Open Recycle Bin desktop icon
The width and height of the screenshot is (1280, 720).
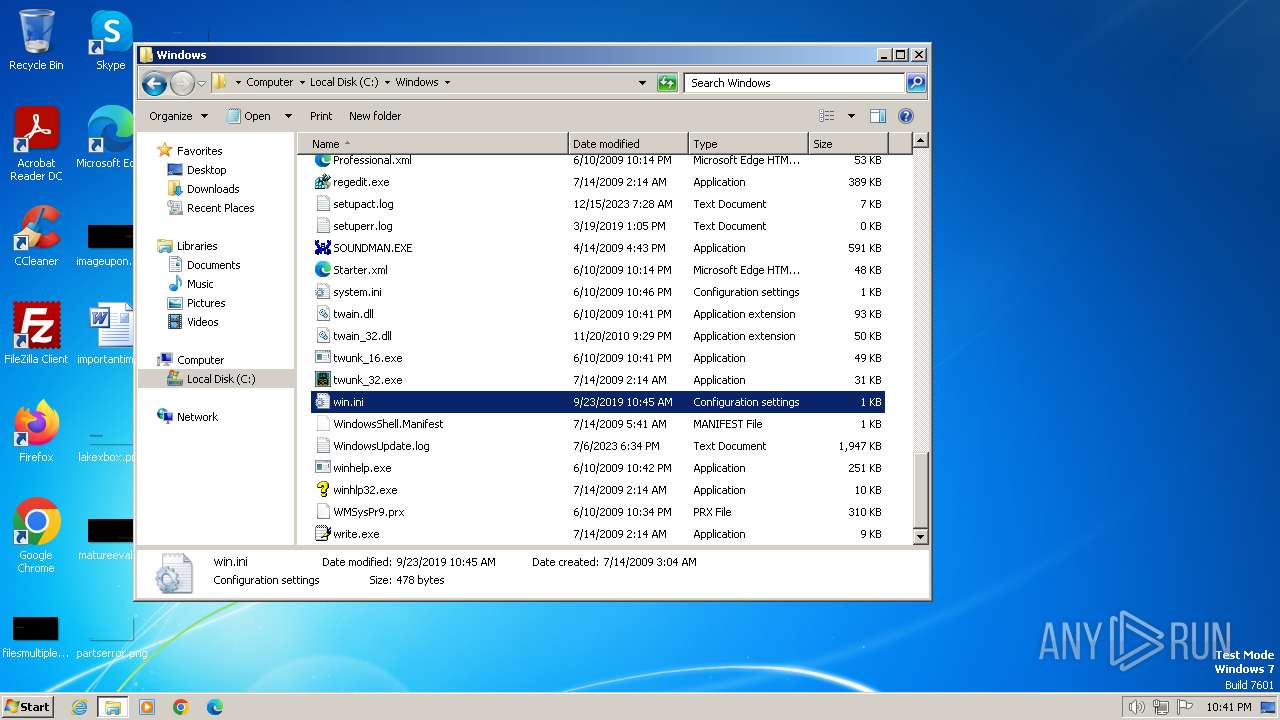[36, 40]
